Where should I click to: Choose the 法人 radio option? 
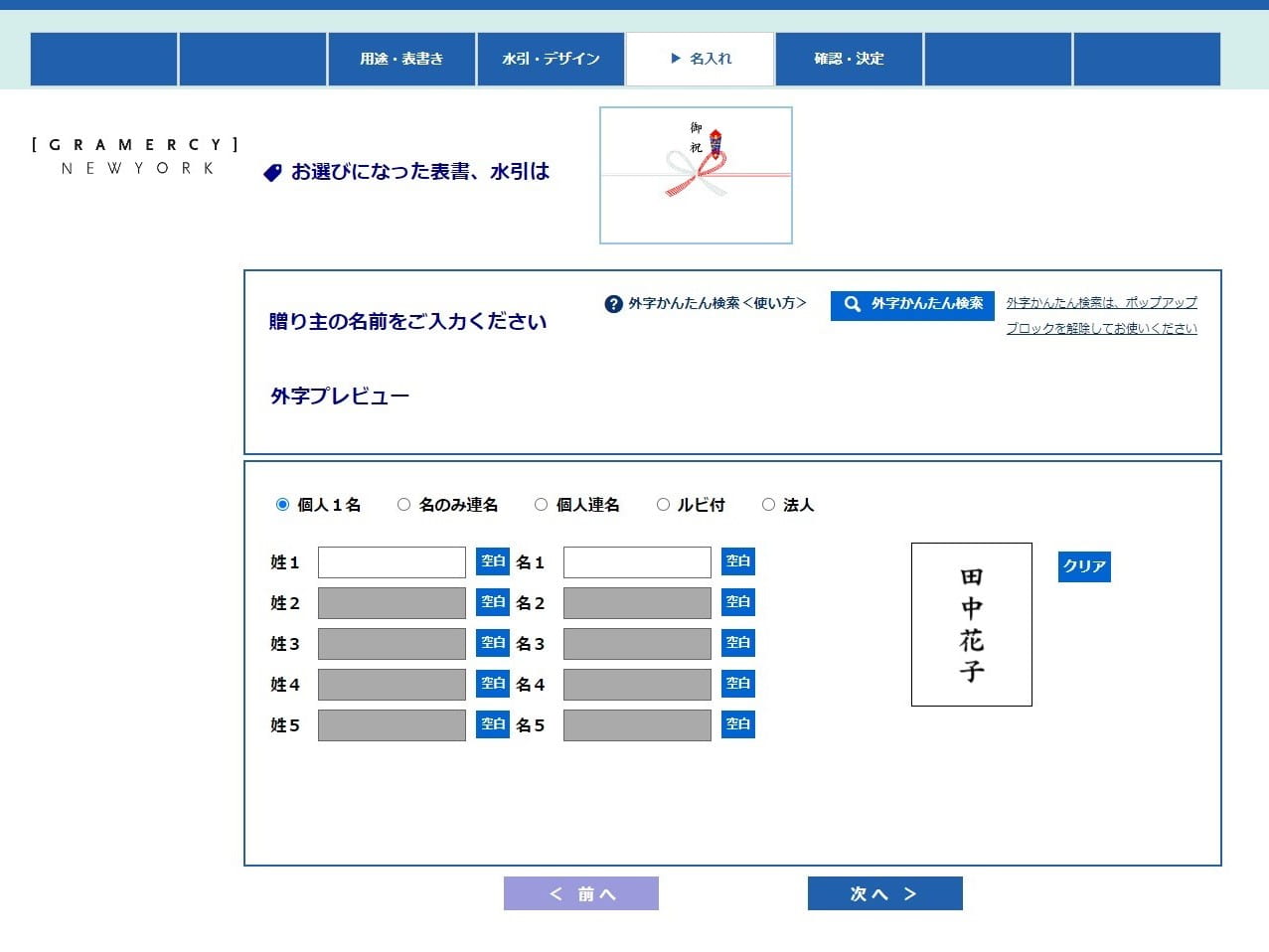[x=769, y=505]
